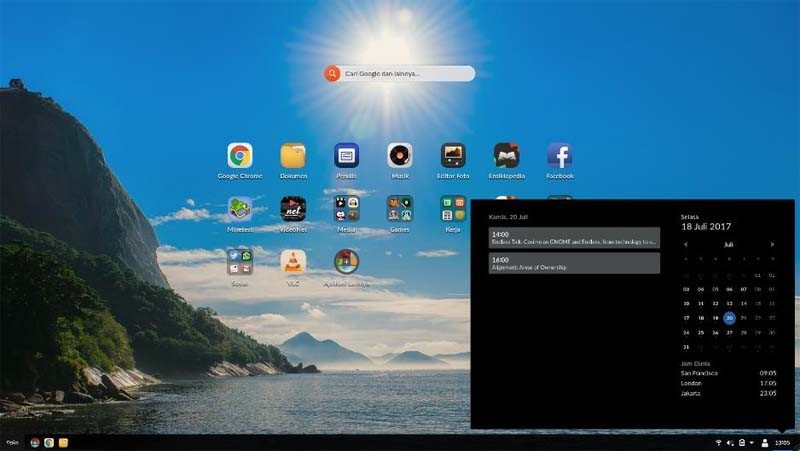The image size is (800, 451).
Task: Open the Editor Foto app
Action: [453, 156]
